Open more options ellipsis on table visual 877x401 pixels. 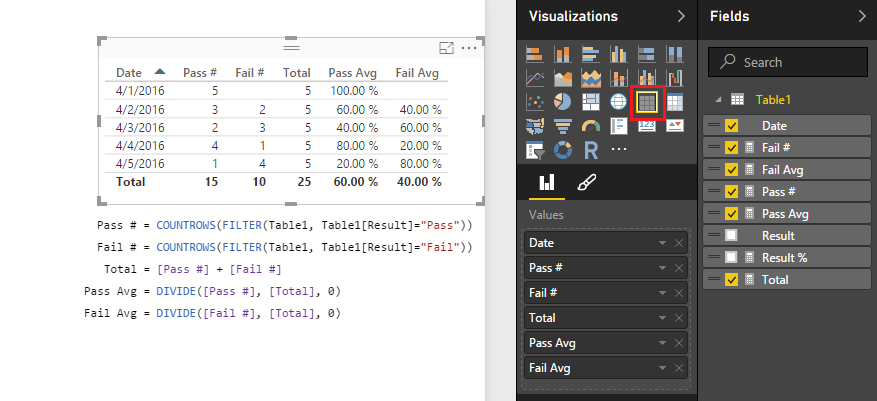coord(469,48)
